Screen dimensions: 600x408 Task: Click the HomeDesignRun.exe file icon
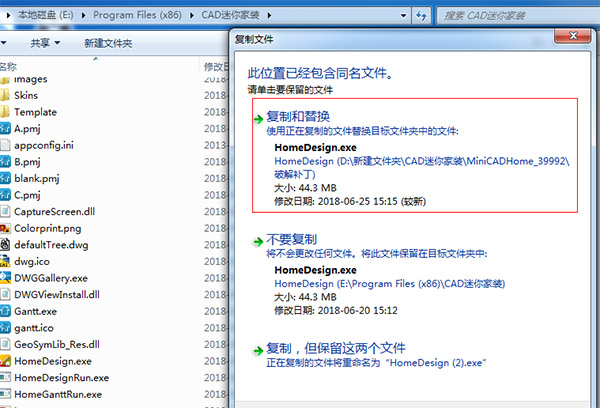(x=5, y=378)
